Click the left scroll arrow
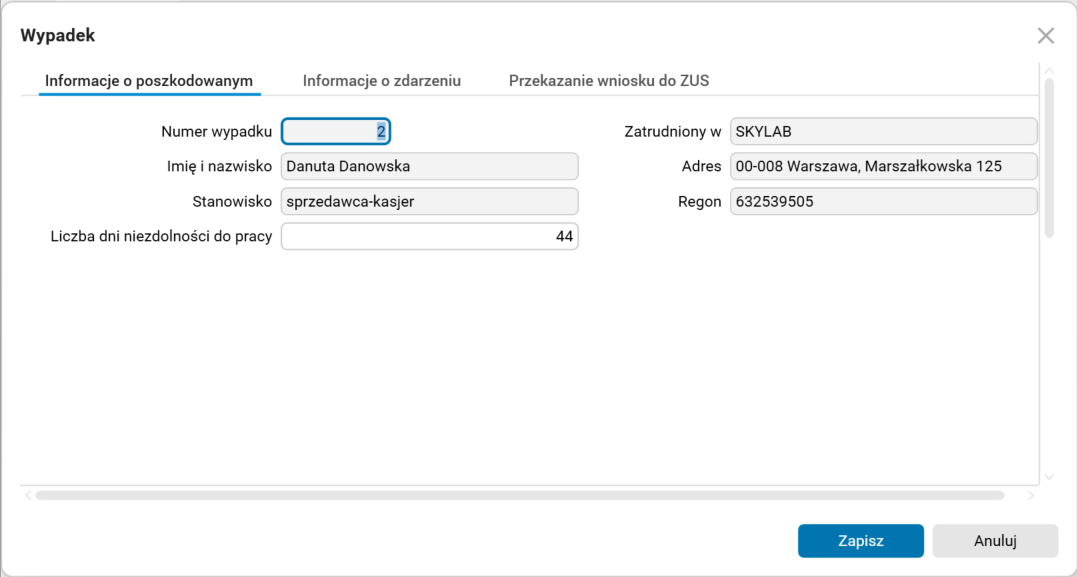 click(27, 494)
